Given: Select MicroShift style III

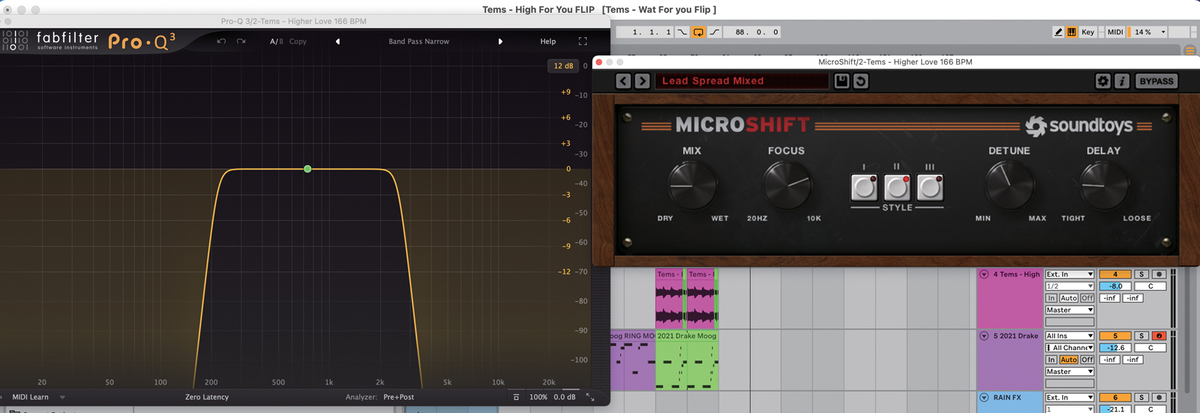Looking at the screenshot, I should coord(931,186).
